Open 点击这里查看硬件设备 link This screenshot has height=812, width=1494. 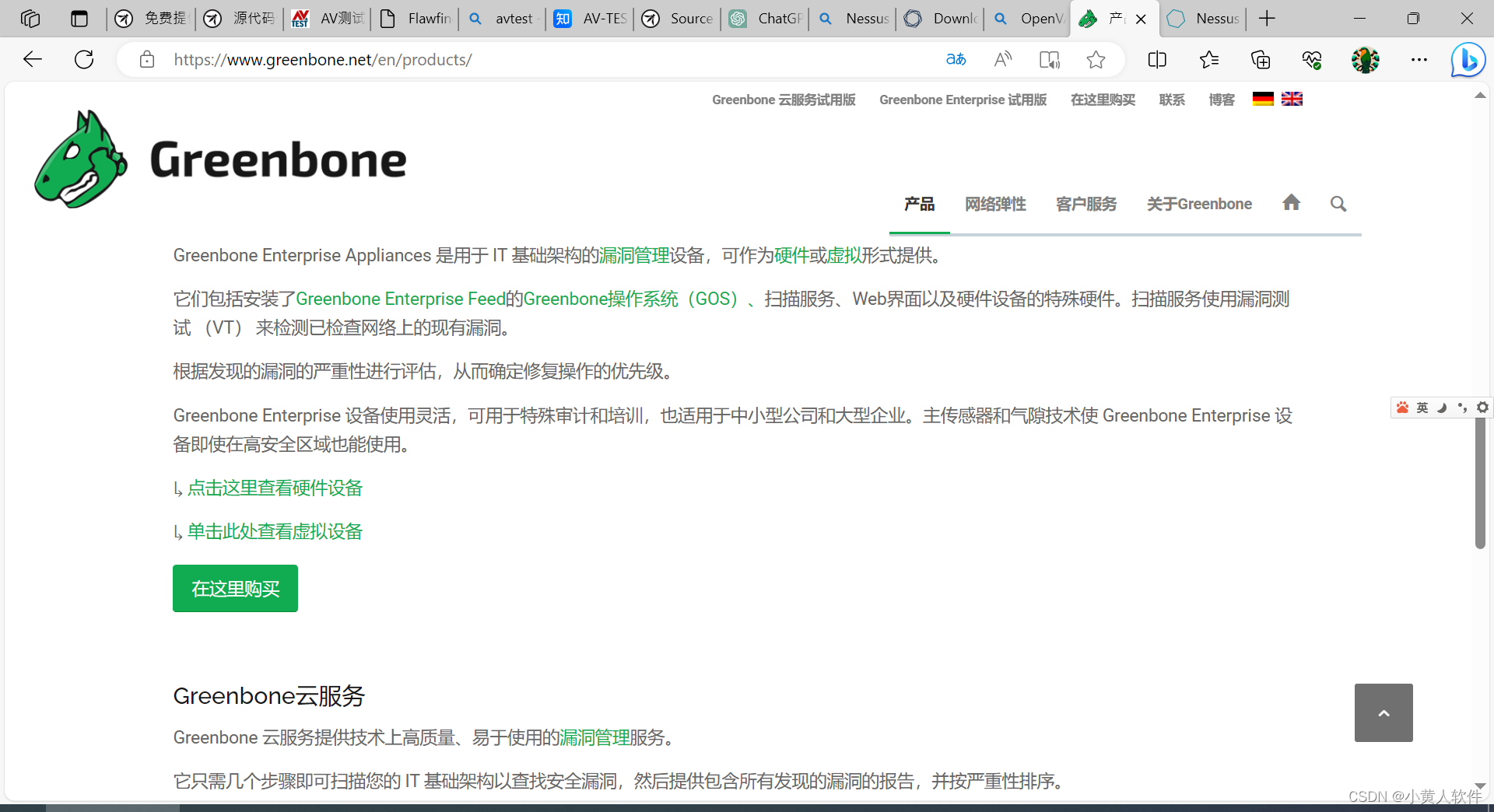275,488
